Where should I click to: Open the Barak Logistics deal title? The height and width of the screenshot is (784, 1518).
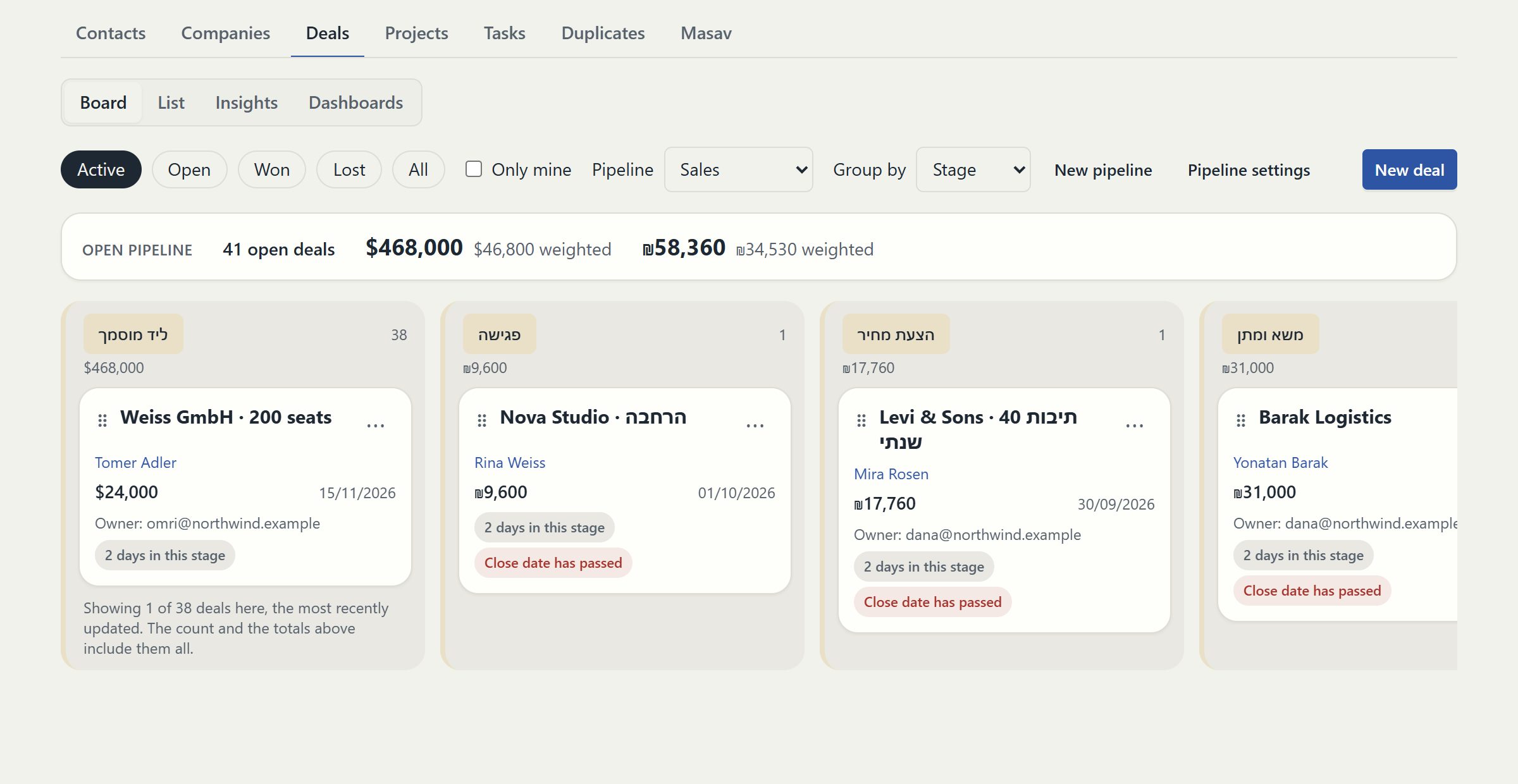(1325, 417)
